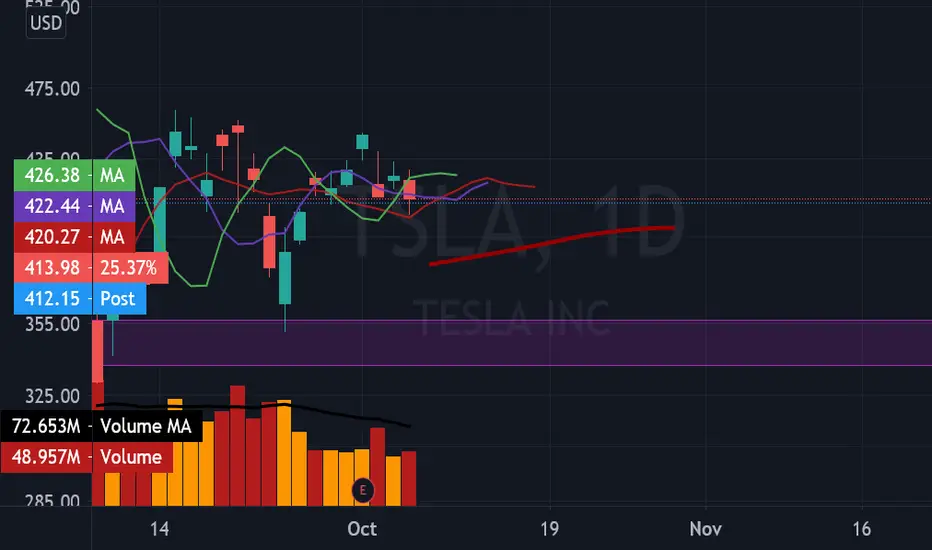Viewport: 932px width, 550px height.
Task: Click the 475.00 price axis value
Action: tap(52, 89)
